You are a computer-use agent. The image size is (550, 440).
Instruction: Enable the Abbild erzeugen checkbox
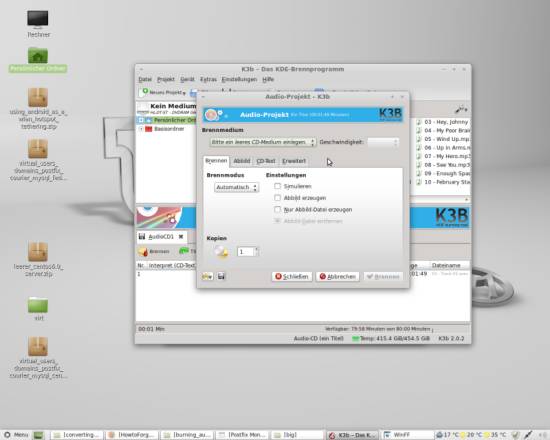[277, 198]
